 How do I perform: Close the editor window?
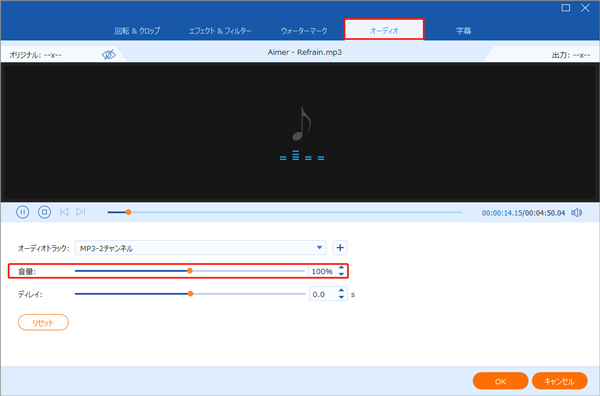click(585, 8)
